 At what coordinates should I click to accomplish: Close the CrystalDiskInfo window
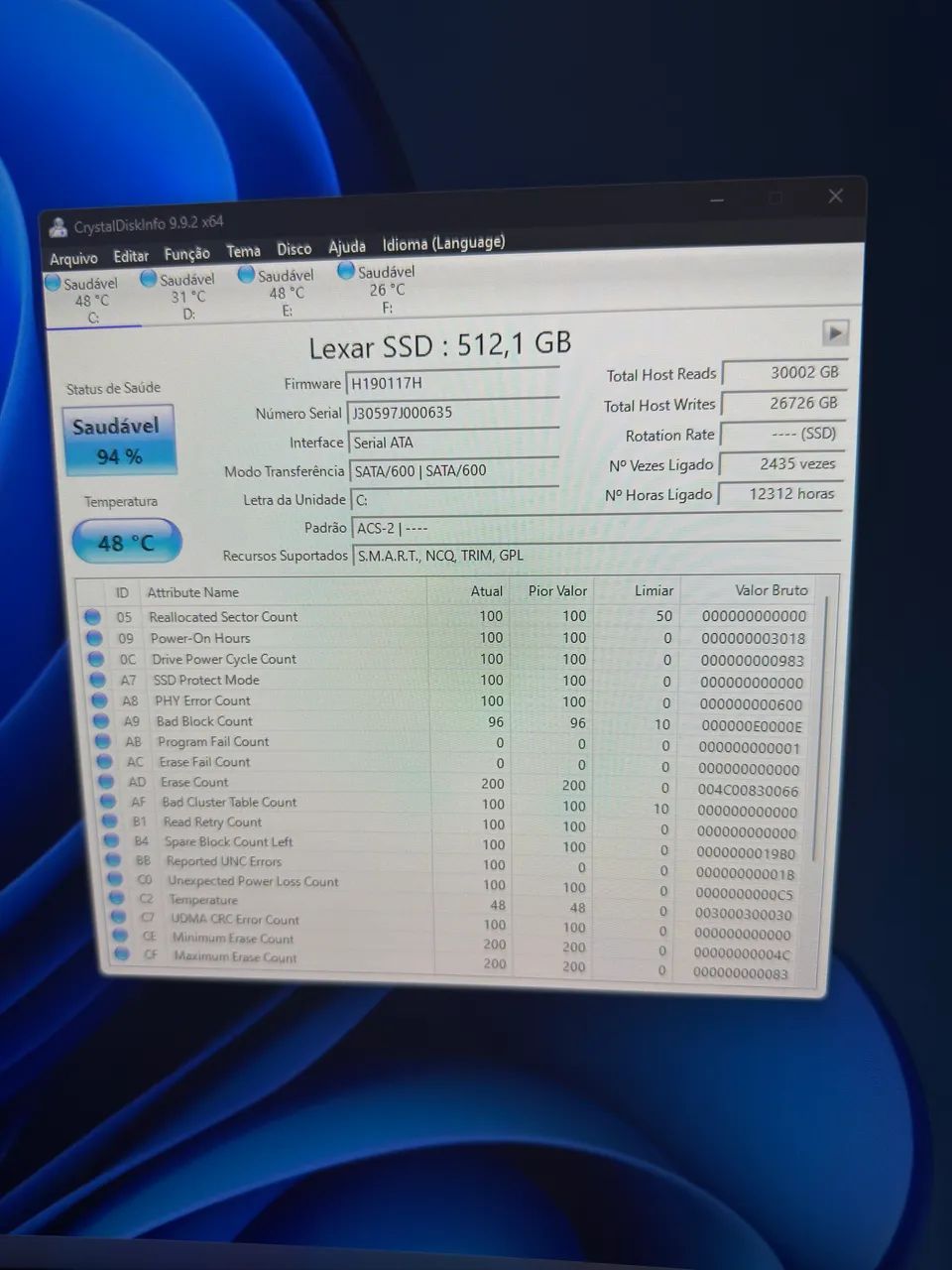(835, 196)
